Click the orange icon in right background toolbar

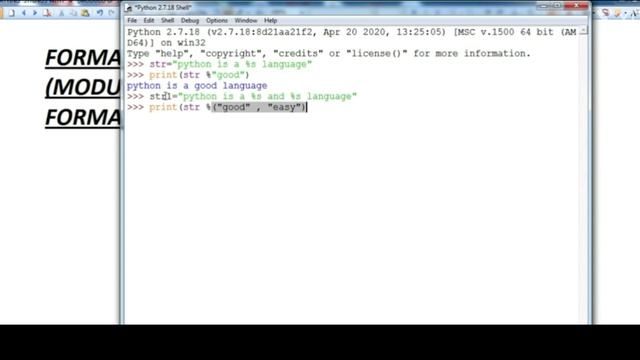[x=617, y=13]
